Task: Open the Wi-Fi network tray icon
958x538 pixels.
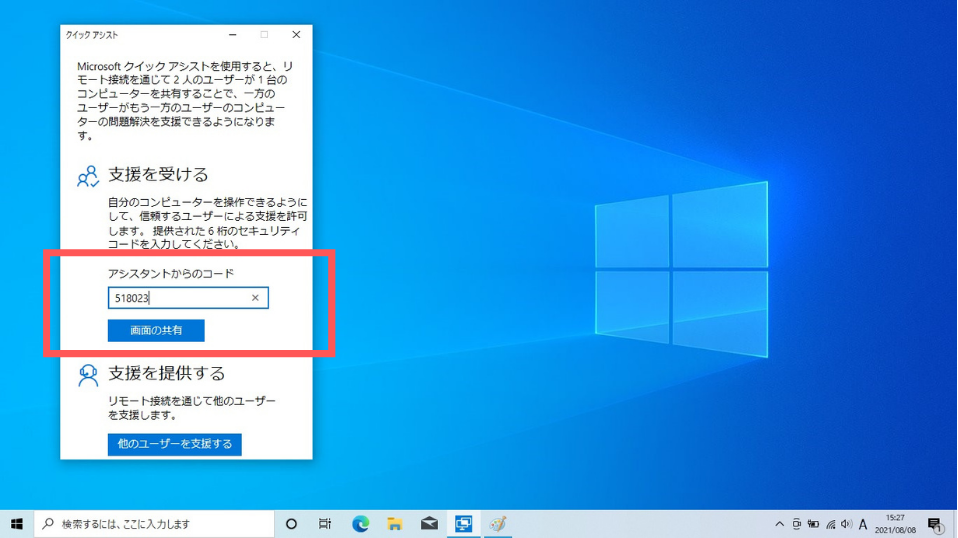Action: coord(830,524)
